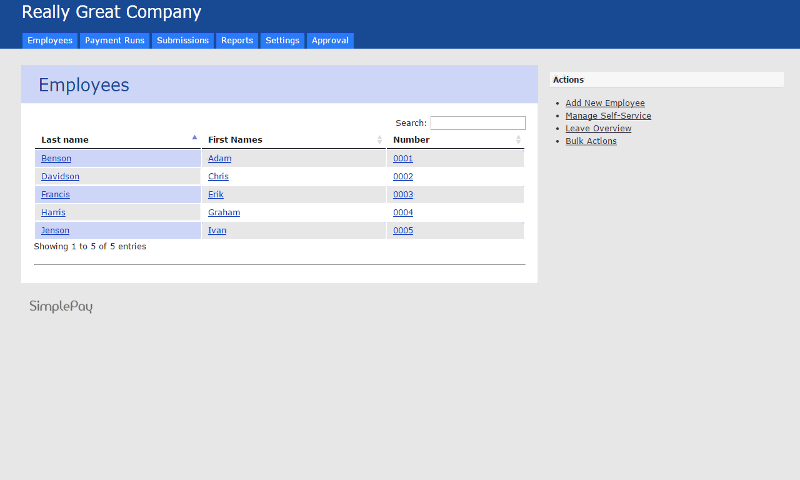Click the Number column sort icon
This screenshot has width=800, height=480.
coord(518,140)
